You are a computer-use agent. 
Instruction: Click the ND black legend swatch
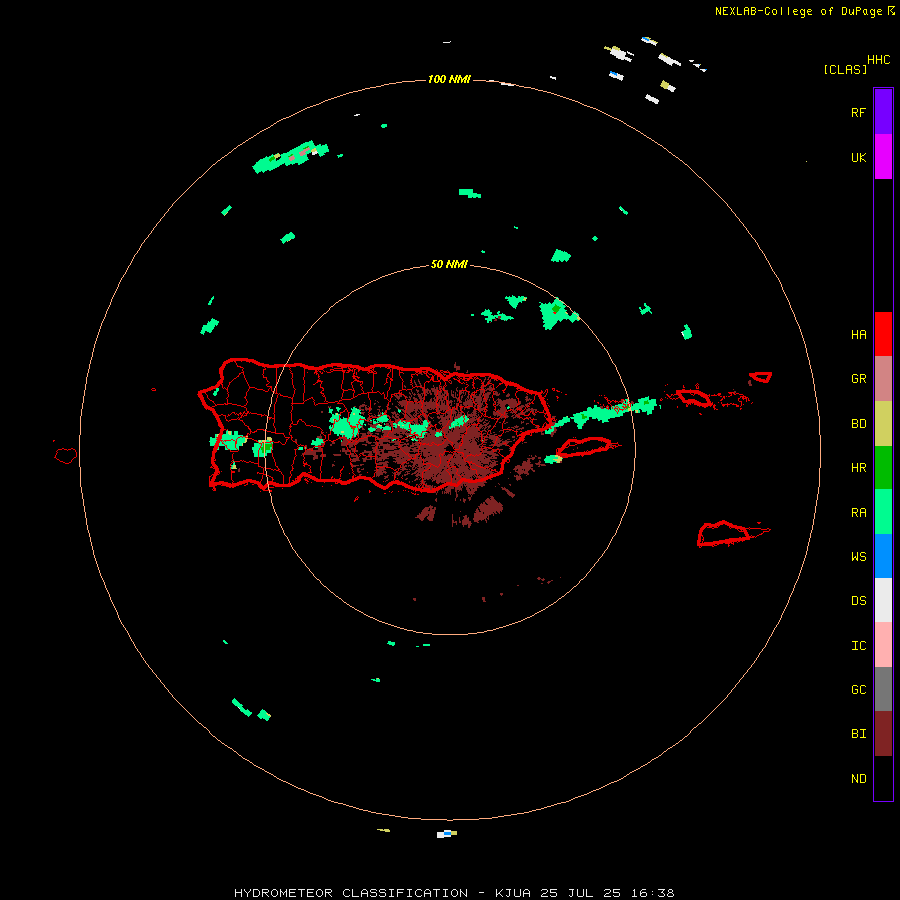883,778
